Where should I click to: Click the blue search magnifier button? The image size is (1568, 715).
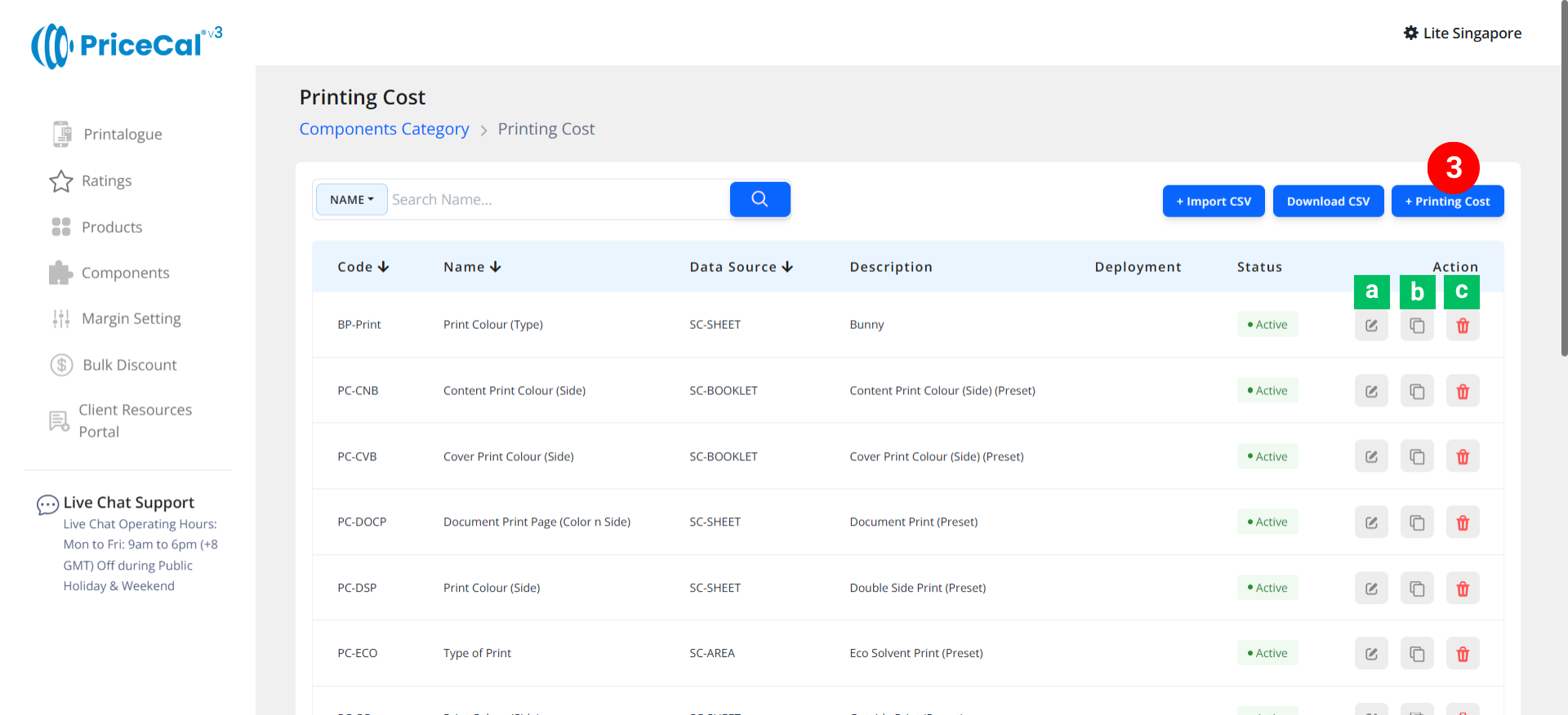pos(759,199)
